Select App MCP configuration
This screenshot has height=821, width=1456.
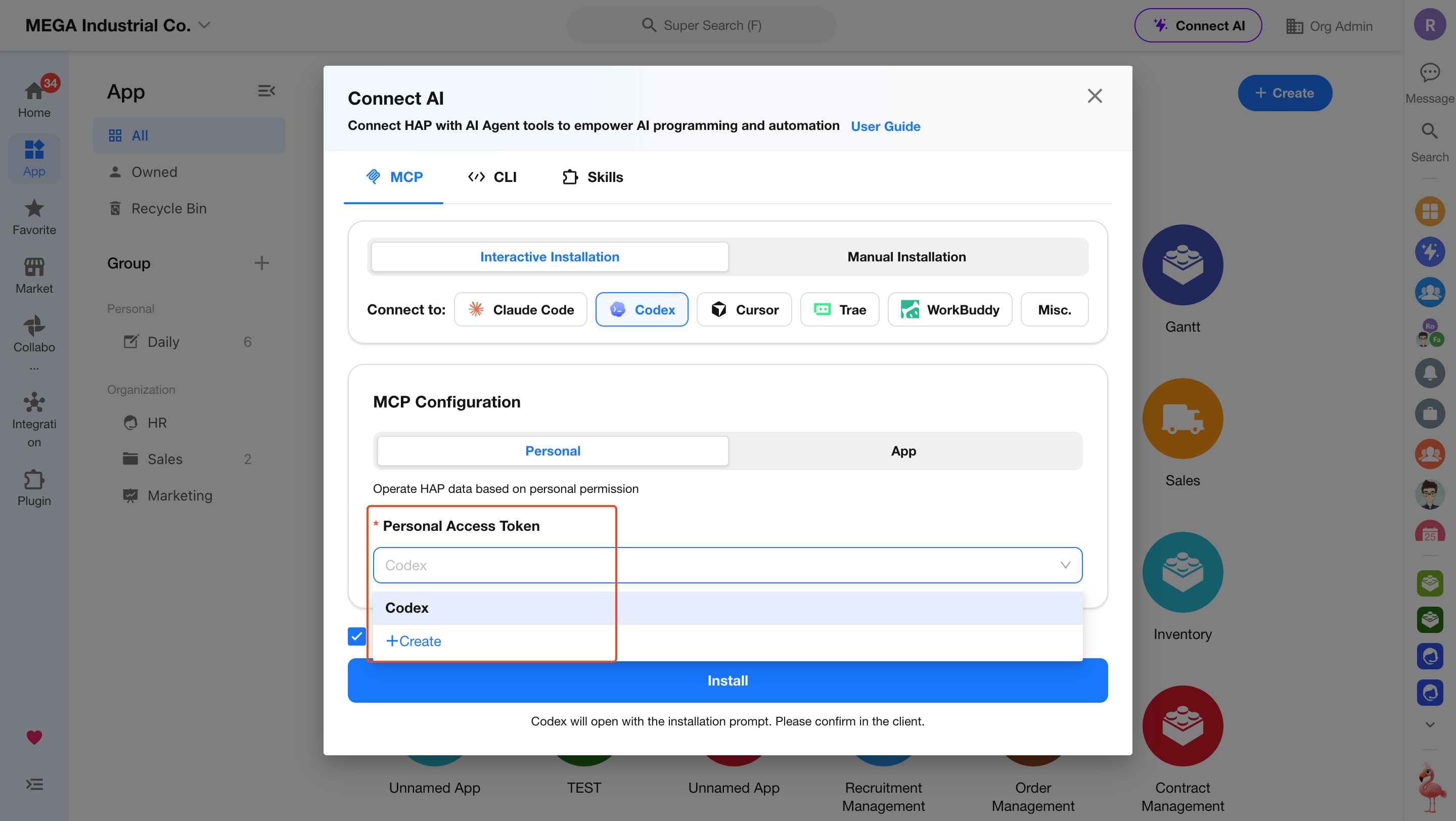click(x=903, y=451)
